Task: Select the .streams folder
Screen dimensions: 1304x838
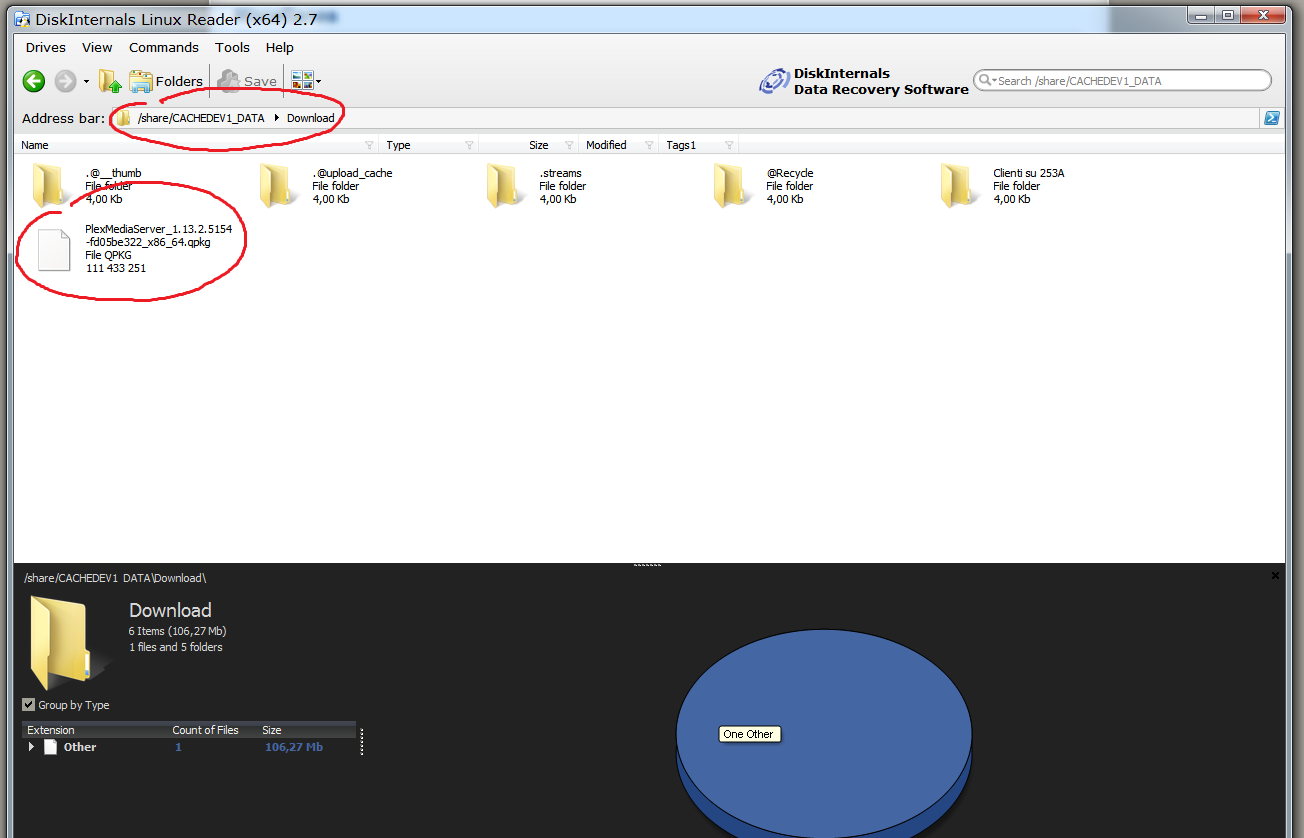Action: (506, 186)
